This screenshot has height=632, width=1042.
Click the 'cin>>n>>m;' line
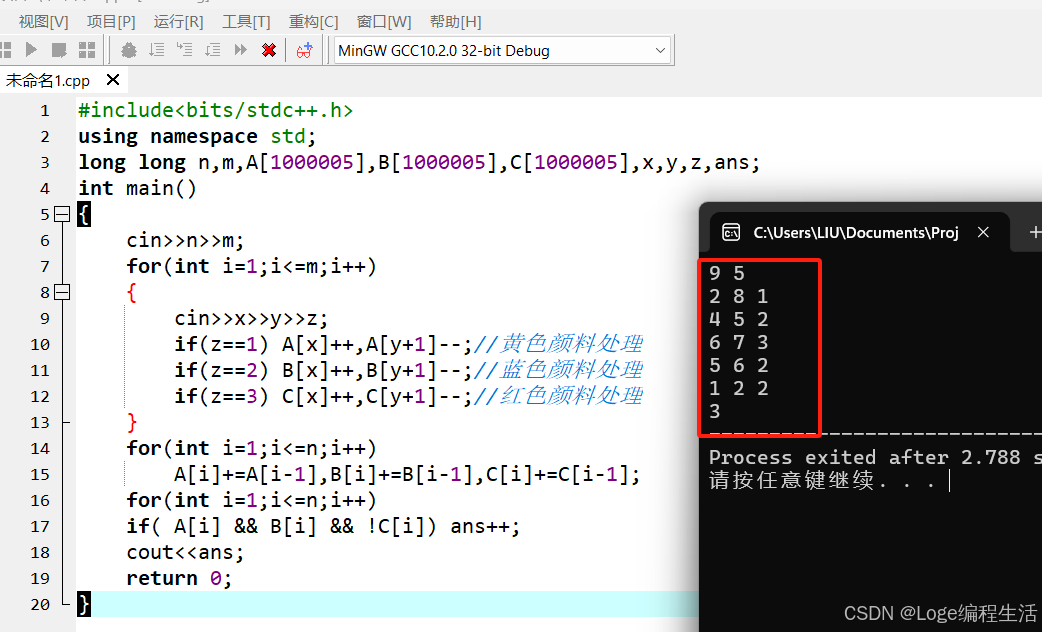[185, 240]
